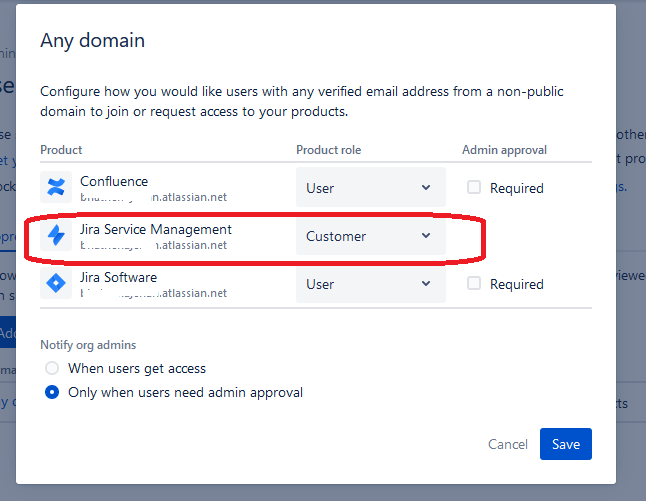The width and height of the screenshot is (646, 501).
Task: Click the Jira Service Management icon
Action: coord(55,235)
